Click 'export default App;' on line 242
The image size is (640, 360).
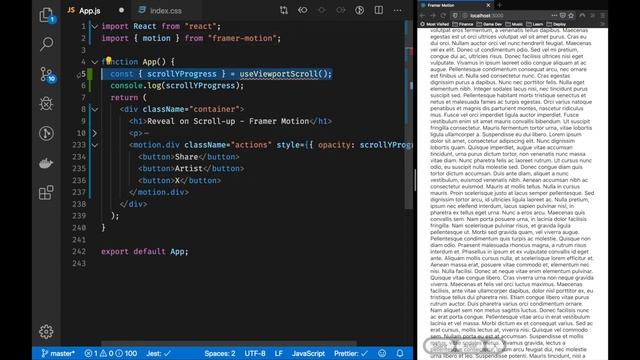(145, 251)
